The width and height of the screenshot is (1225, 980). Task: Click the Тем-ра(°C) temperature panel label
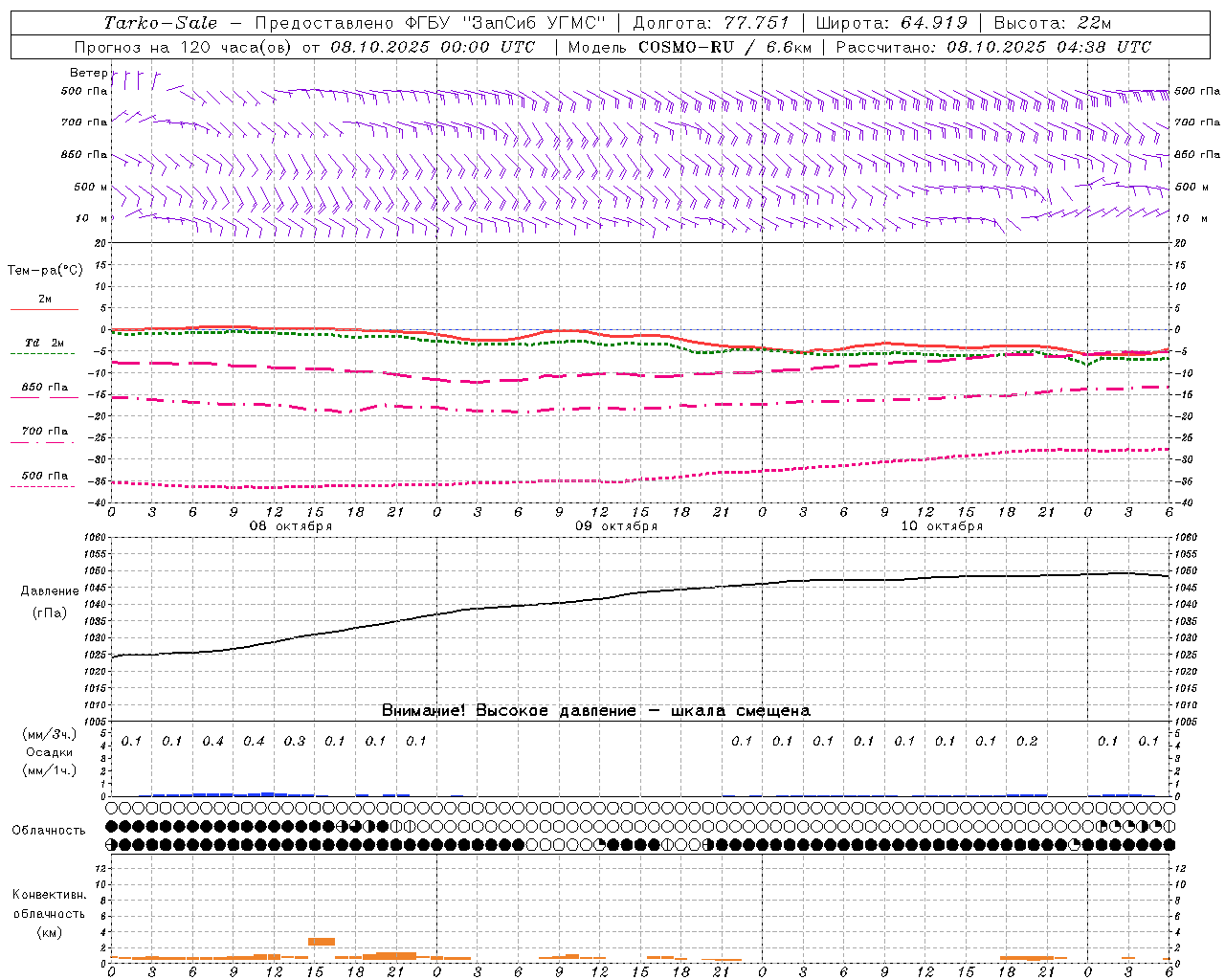[x=45, y=271]
